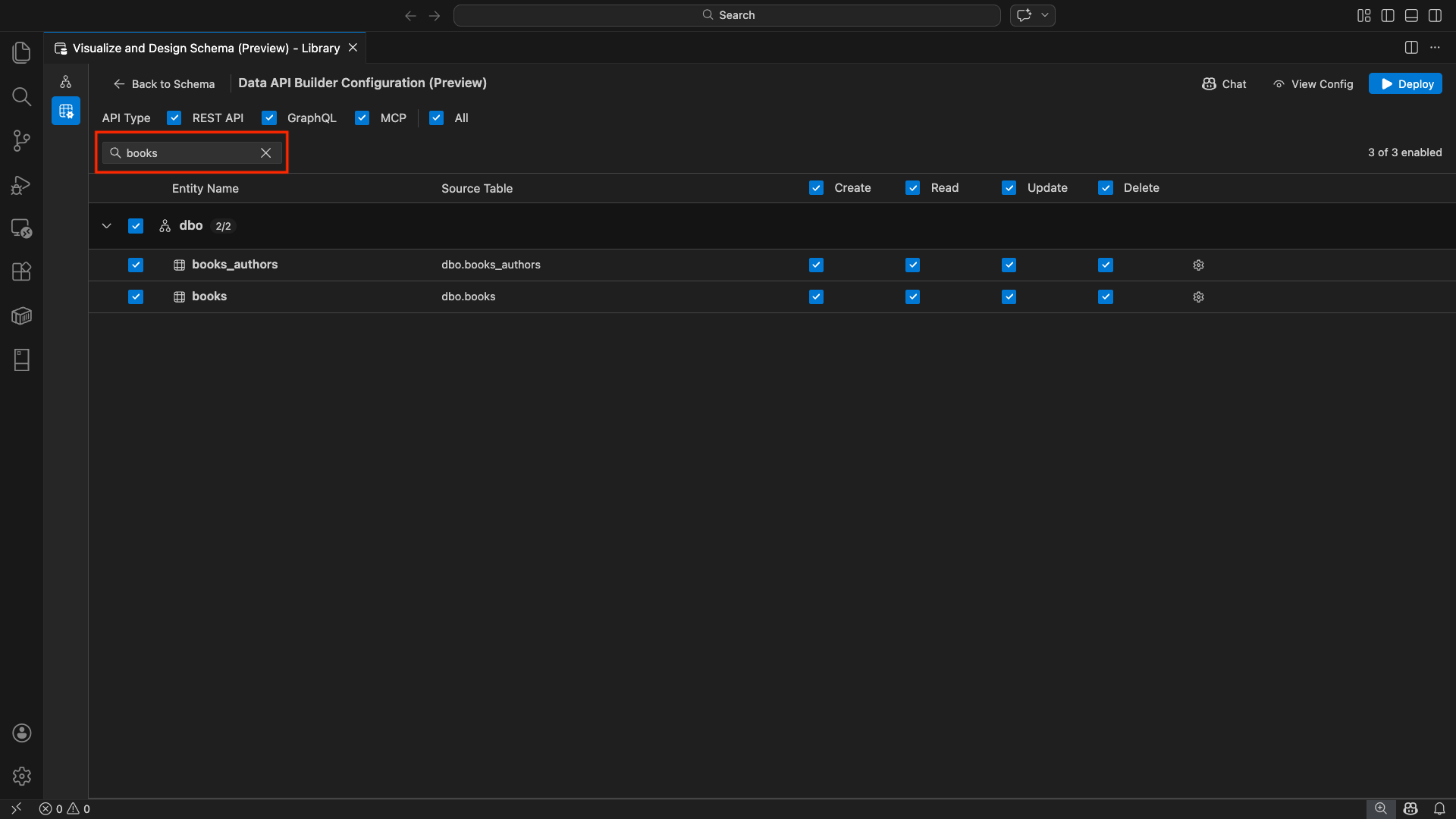Open the Search view in the activity bar

coord(21,96)
